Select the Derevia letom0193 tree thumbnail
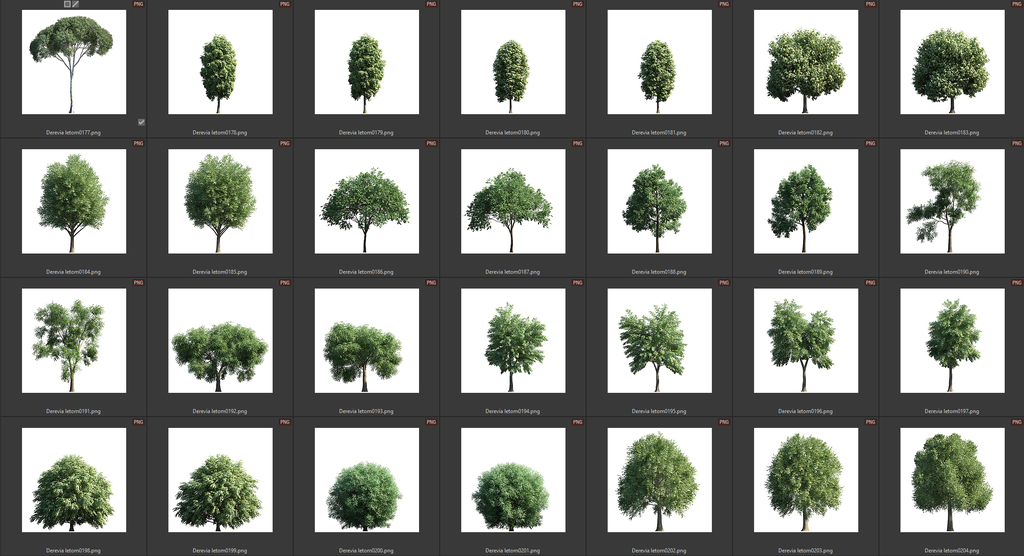This screenshot has width=1024, height=556. [366, 341]
